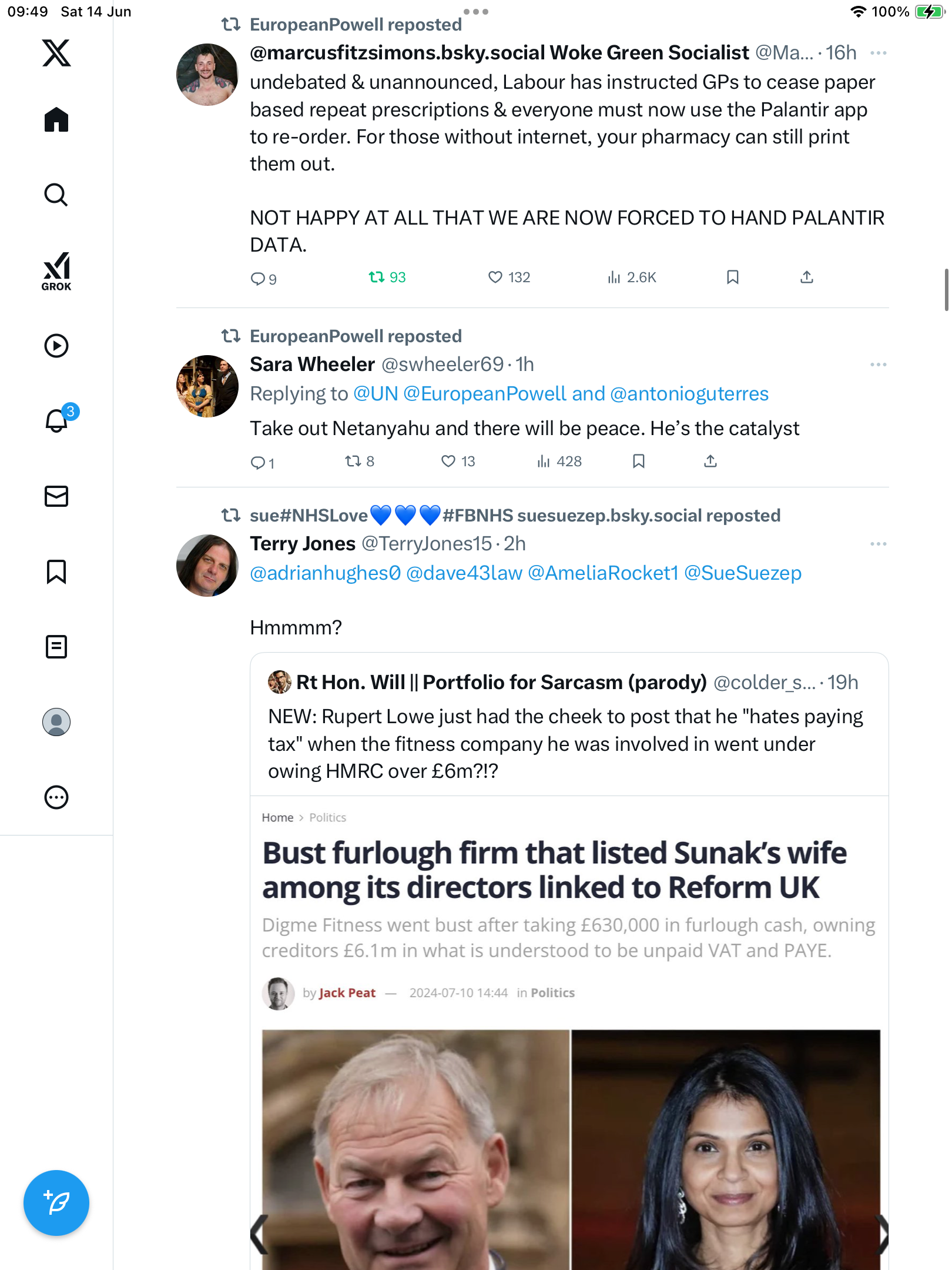Open Messages envelope in sidebar

click(x=56, y=496)
